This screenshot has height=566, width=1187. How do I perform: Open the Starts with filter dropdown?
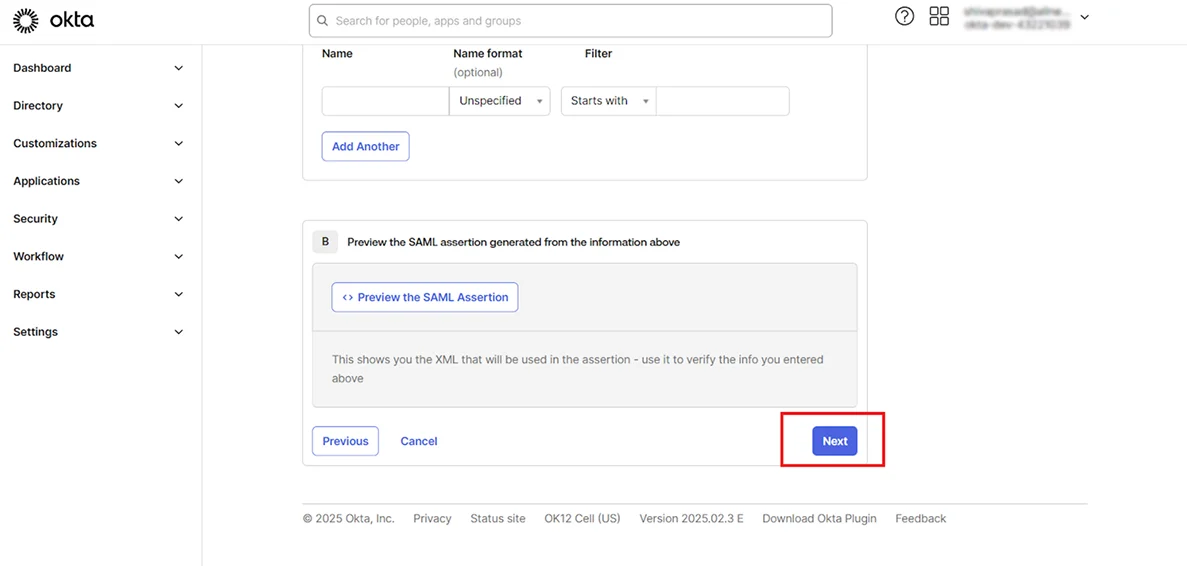[609, 101]
